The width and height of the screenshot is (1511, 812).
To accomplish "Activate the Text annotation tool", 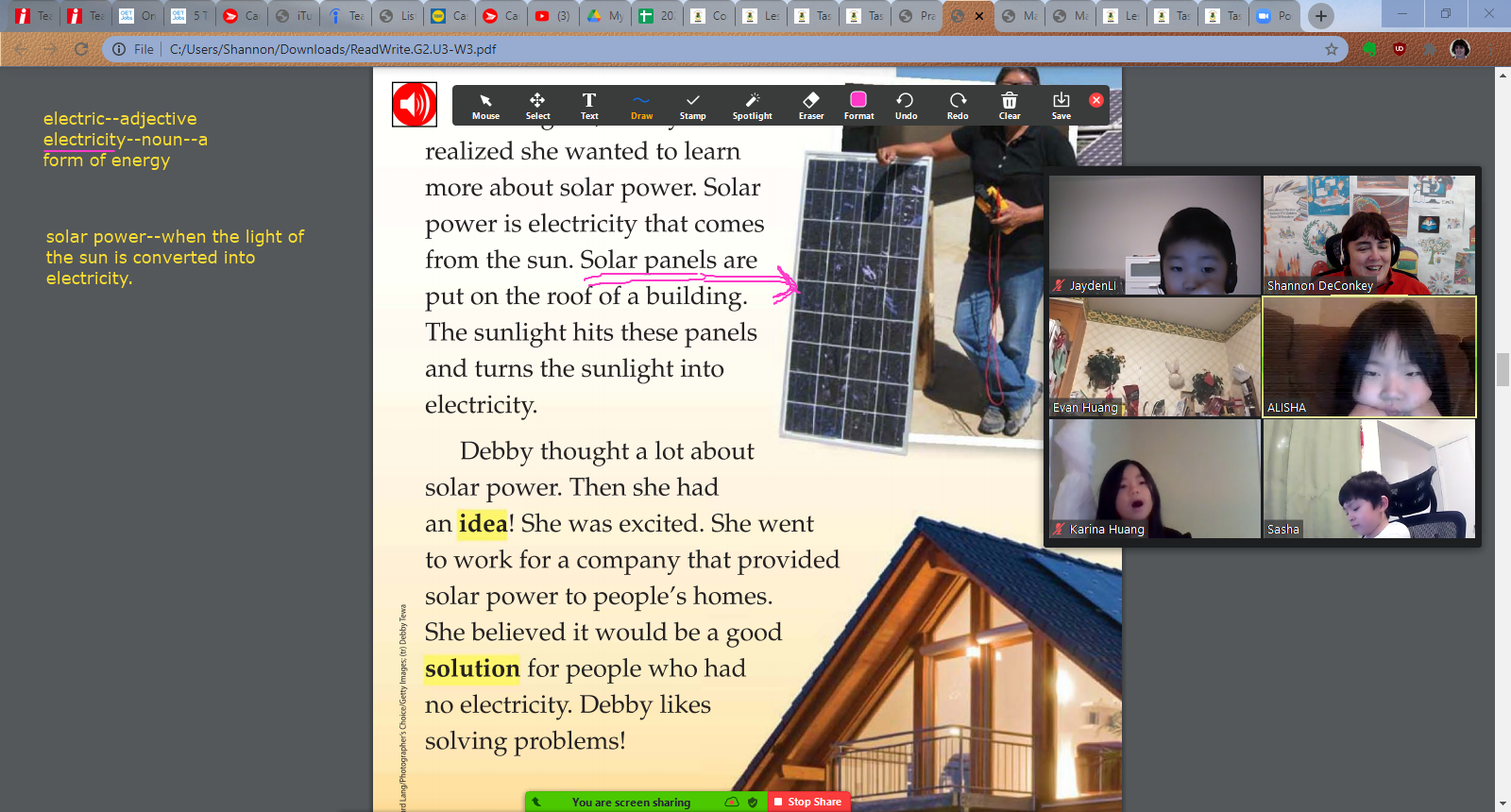I will [589, 106].
